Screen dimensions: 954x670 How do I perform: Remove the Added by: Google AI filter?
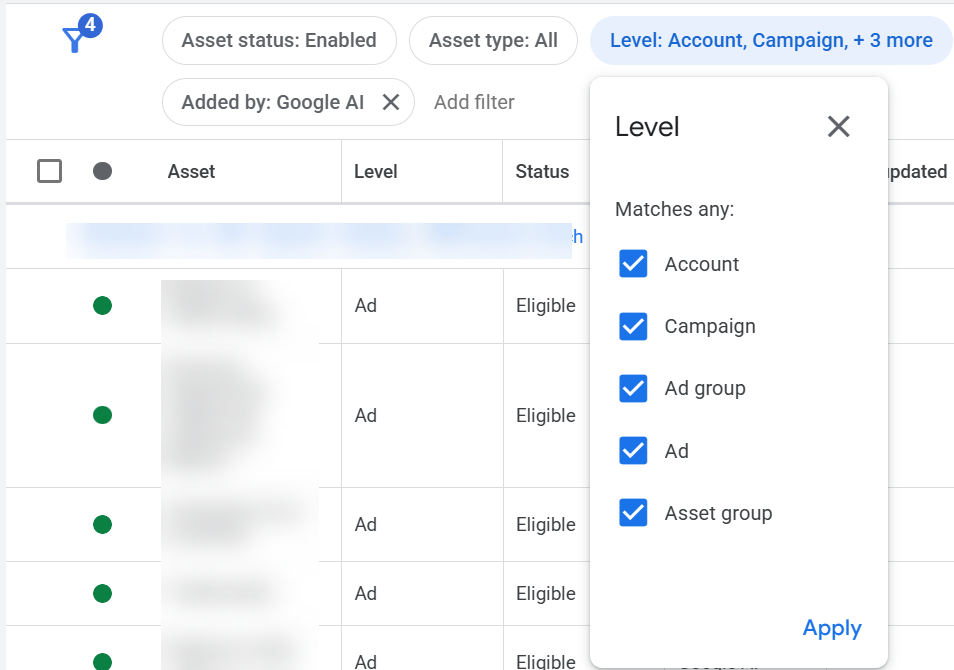coord(391,101)
